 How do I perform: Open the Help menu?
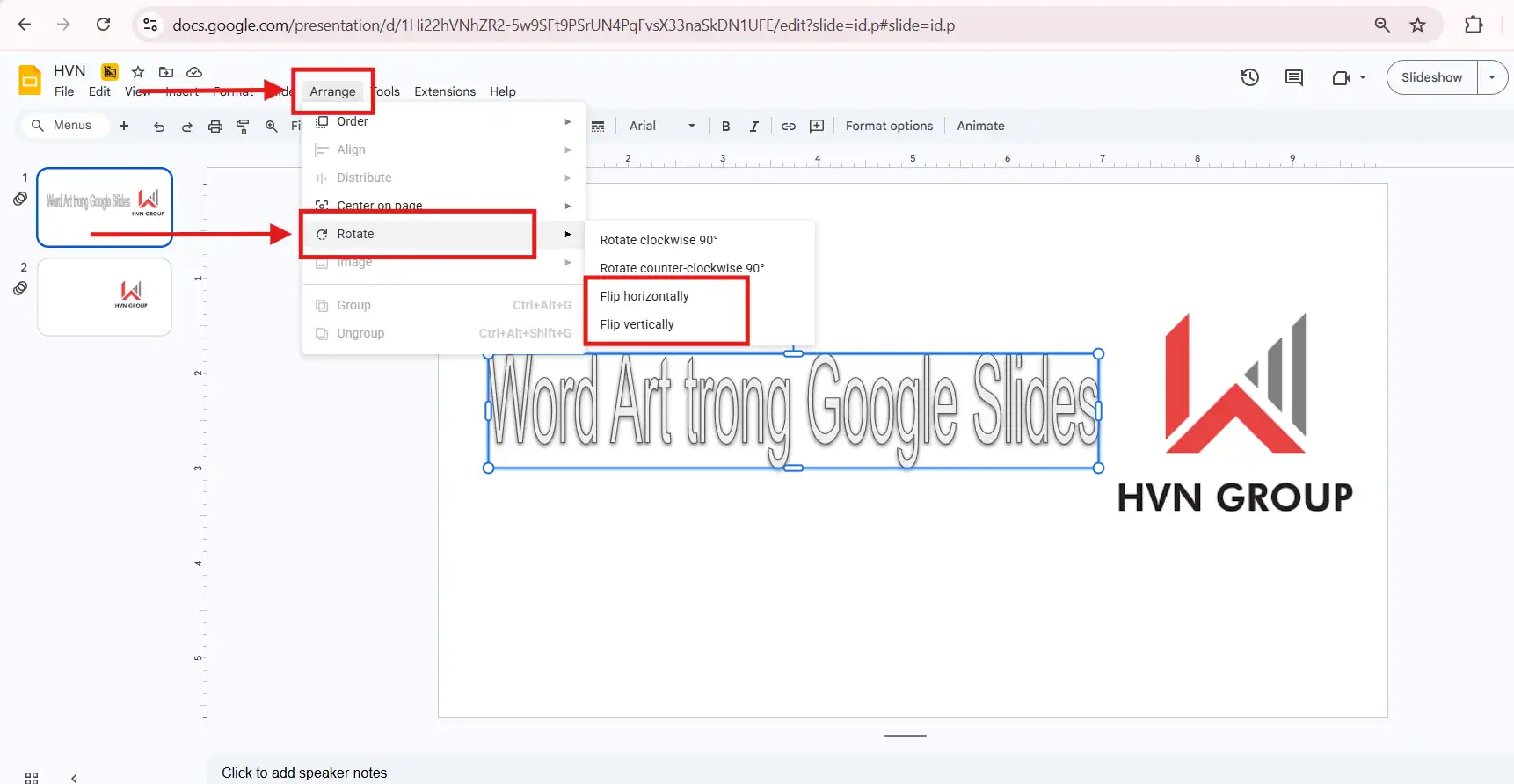(x=503, y=91)
